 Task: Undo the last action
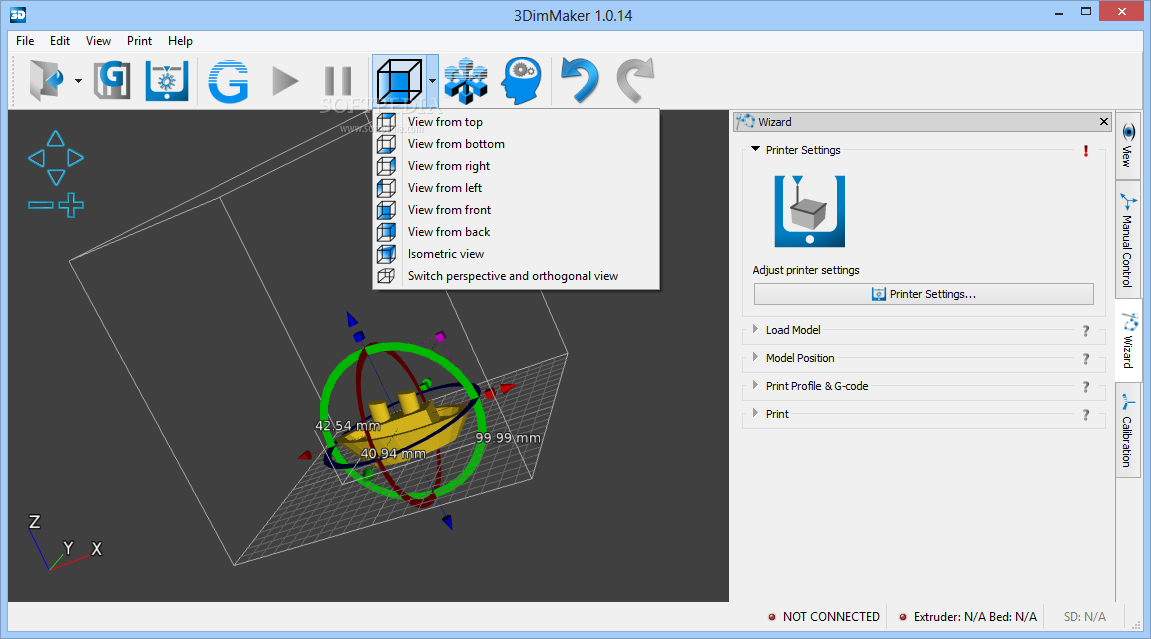pos(579,80)
